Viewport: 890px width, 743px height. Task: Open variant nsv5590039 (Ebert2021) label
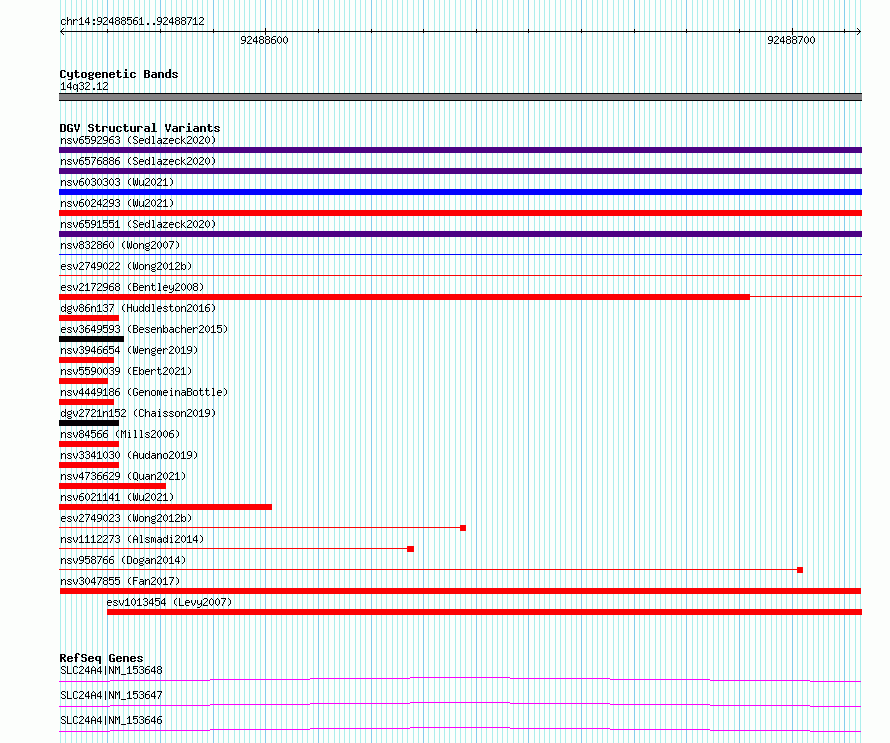(126, 371)
